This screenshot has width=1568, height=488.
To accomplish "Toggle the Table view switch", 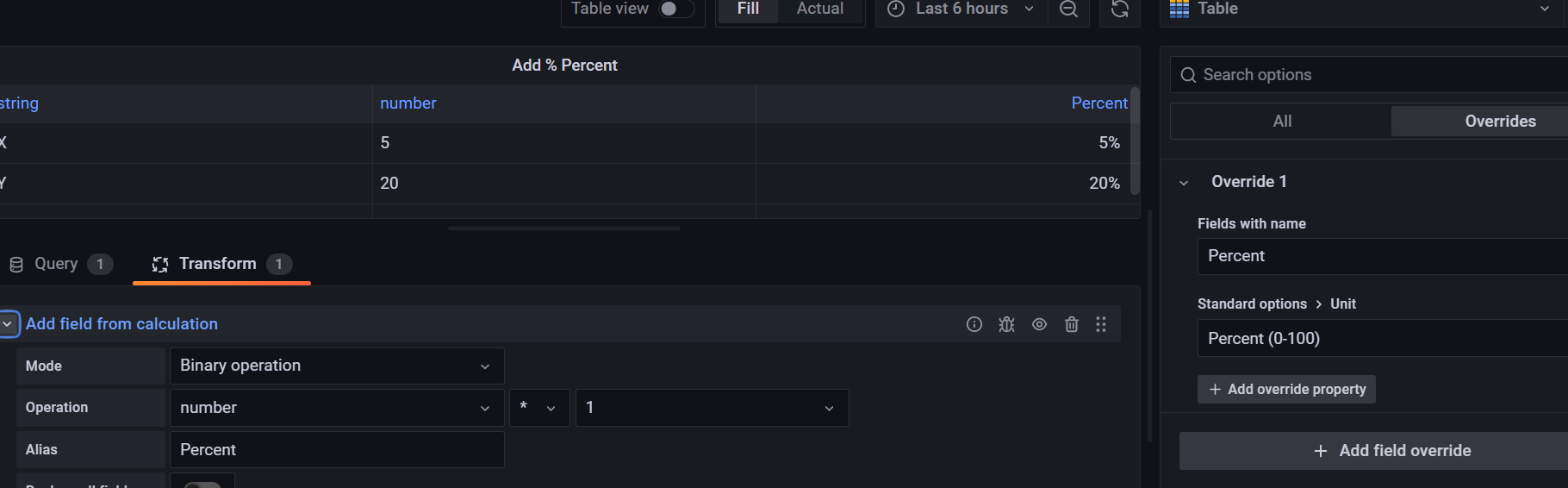I will coord(676,9).
